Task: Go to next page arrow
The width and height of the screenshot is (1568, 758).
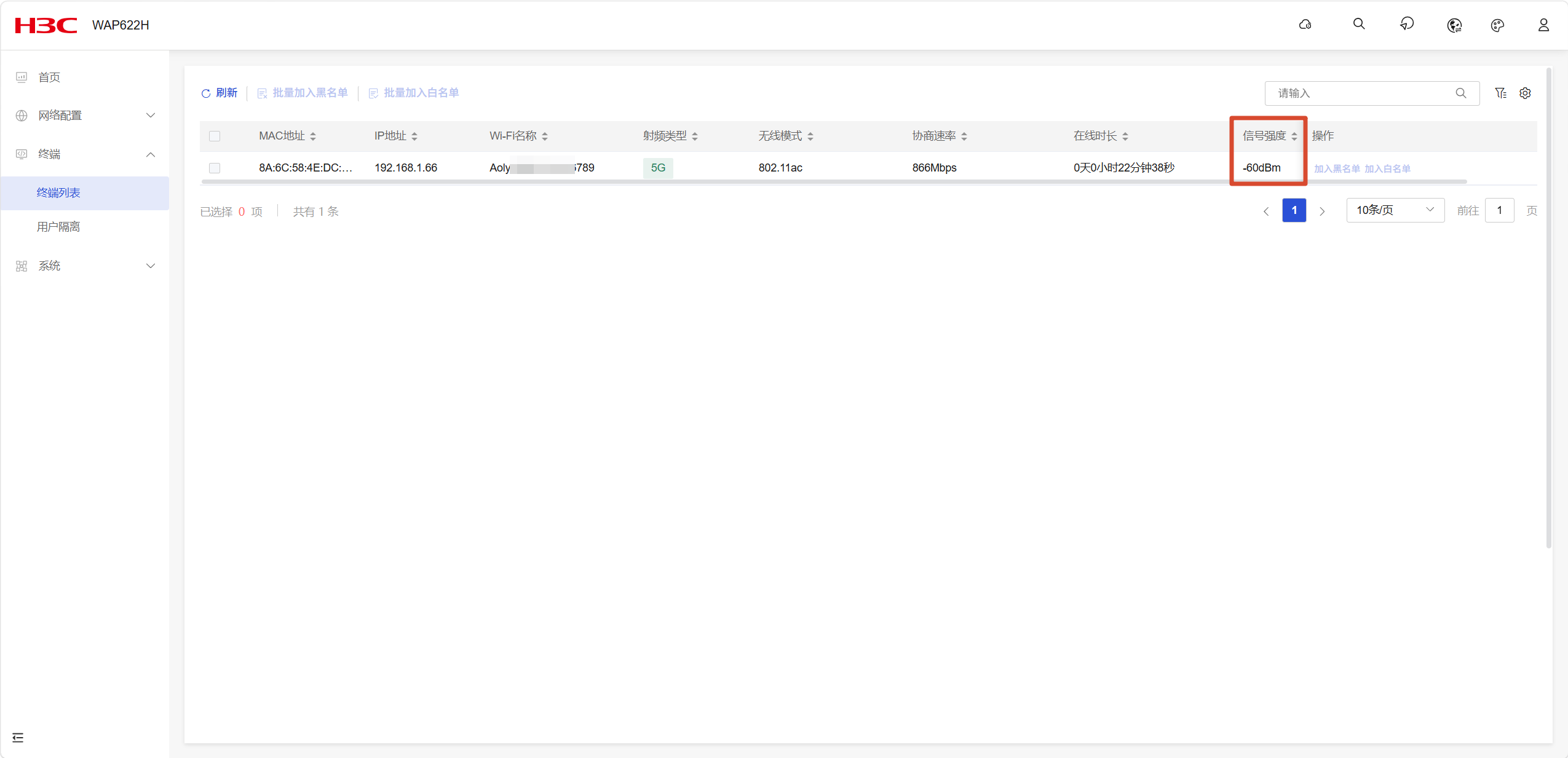Action: coord(1322,211)
